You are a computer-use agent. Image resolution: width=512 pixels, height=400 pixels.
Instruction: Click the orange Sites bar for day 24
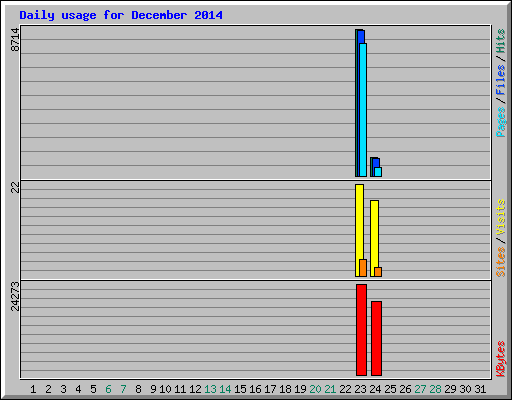tap(378, 272)
